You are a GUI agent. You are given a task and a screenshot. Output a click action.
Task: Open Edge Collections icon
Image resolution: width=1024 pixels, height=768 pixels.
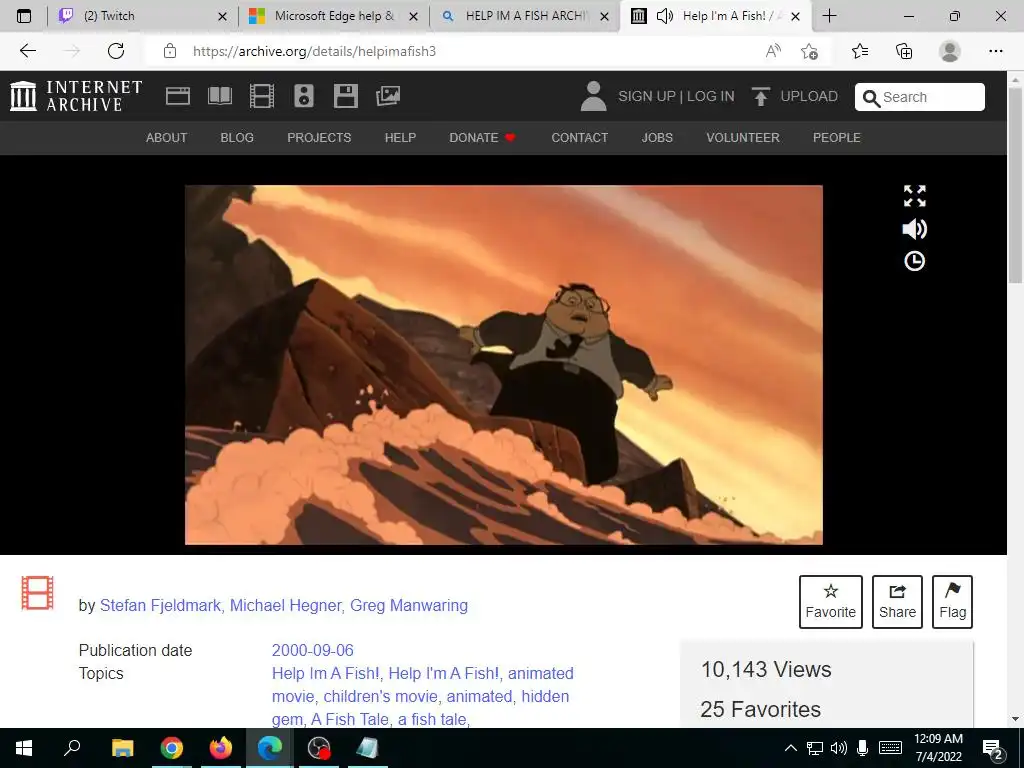pyautogui.click(x=904, y=51)
